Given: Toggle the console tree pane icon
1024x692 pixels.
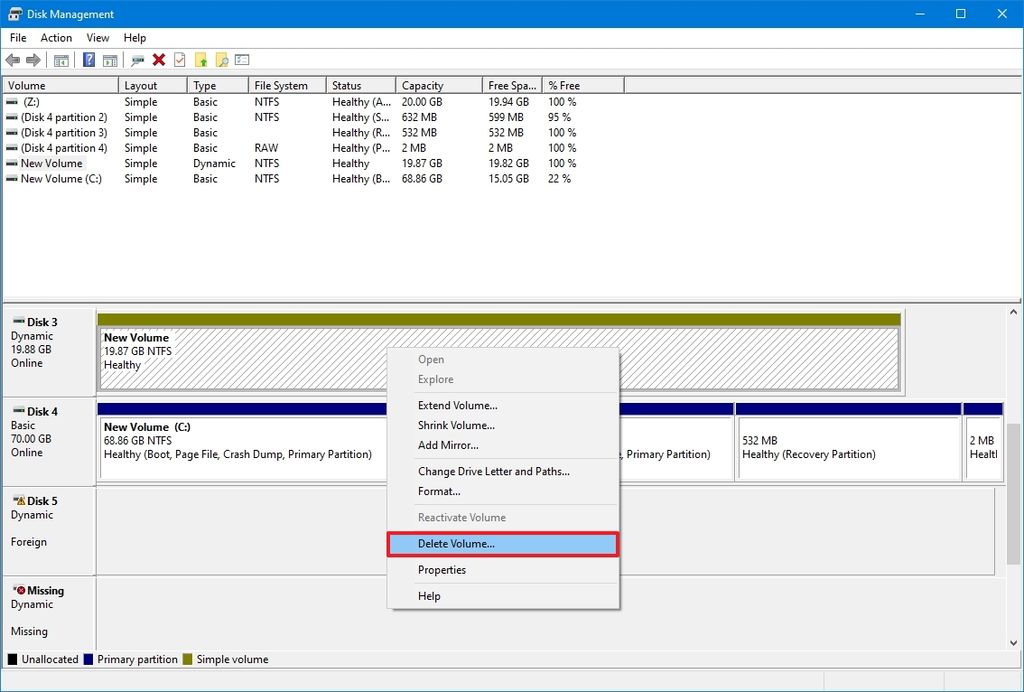Looking at the screenshot, I should point(61,59).
